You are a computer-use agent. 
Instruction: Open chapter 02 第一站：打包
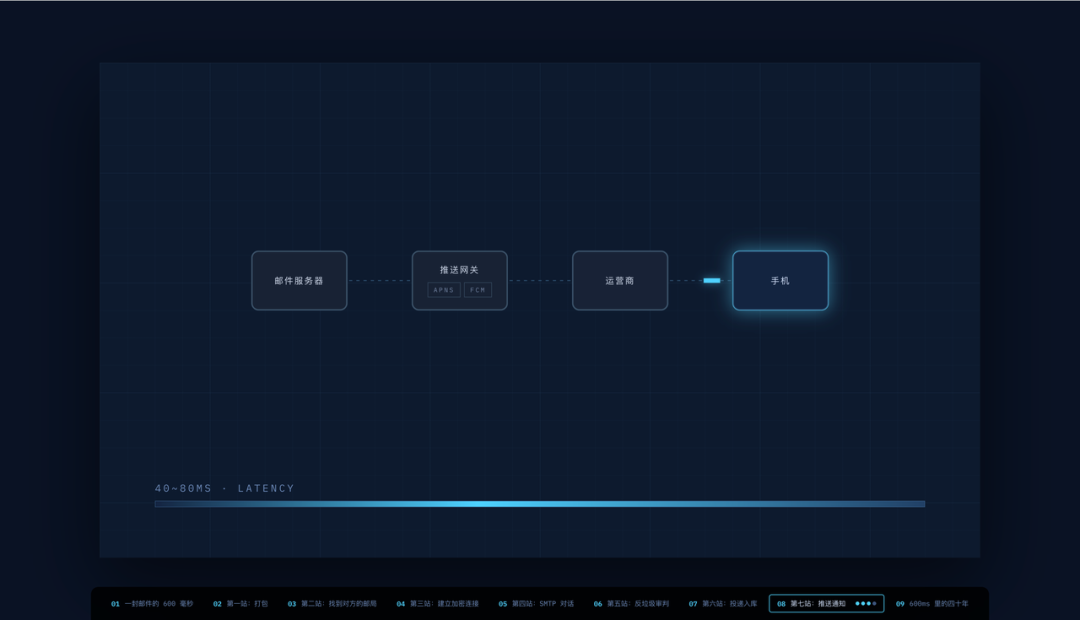coord(240,603)
